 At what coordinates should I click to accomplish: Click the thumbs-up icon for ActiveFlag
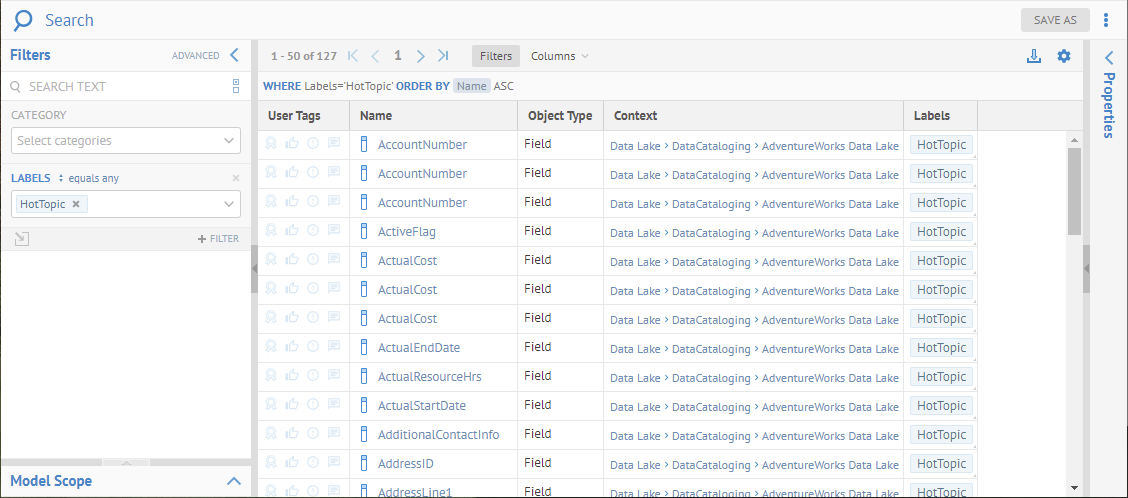coord(292,231)
